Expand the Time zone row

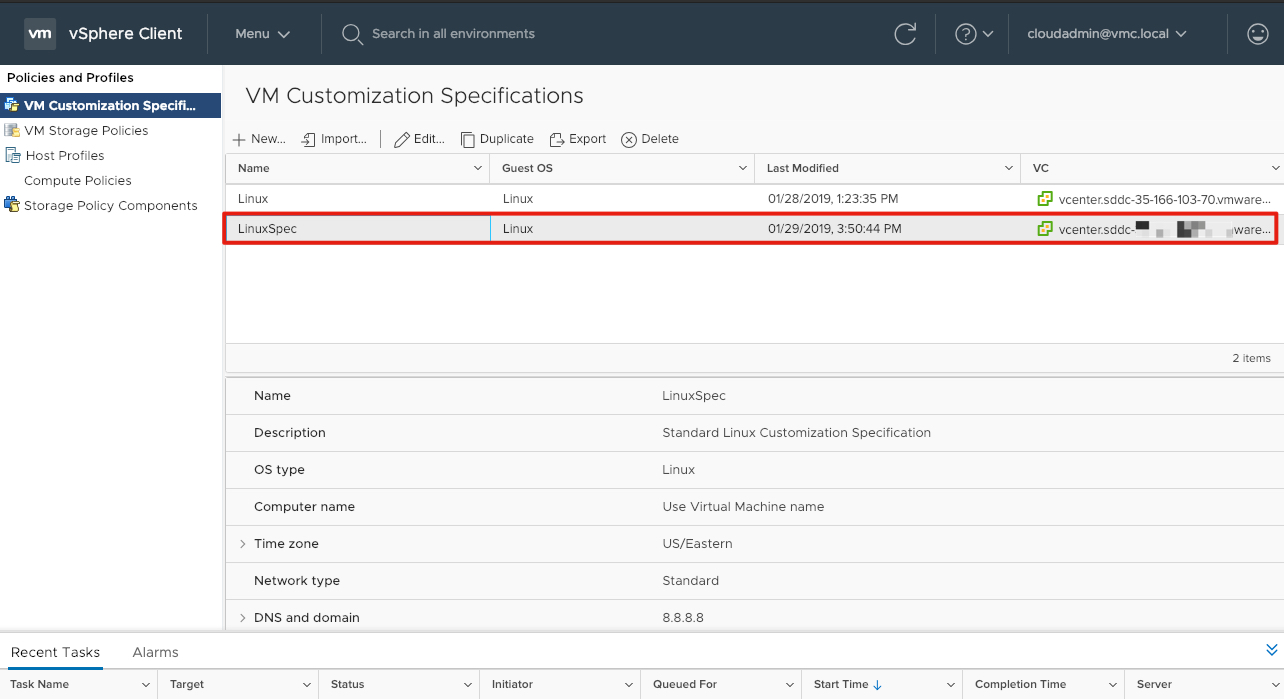242,544
